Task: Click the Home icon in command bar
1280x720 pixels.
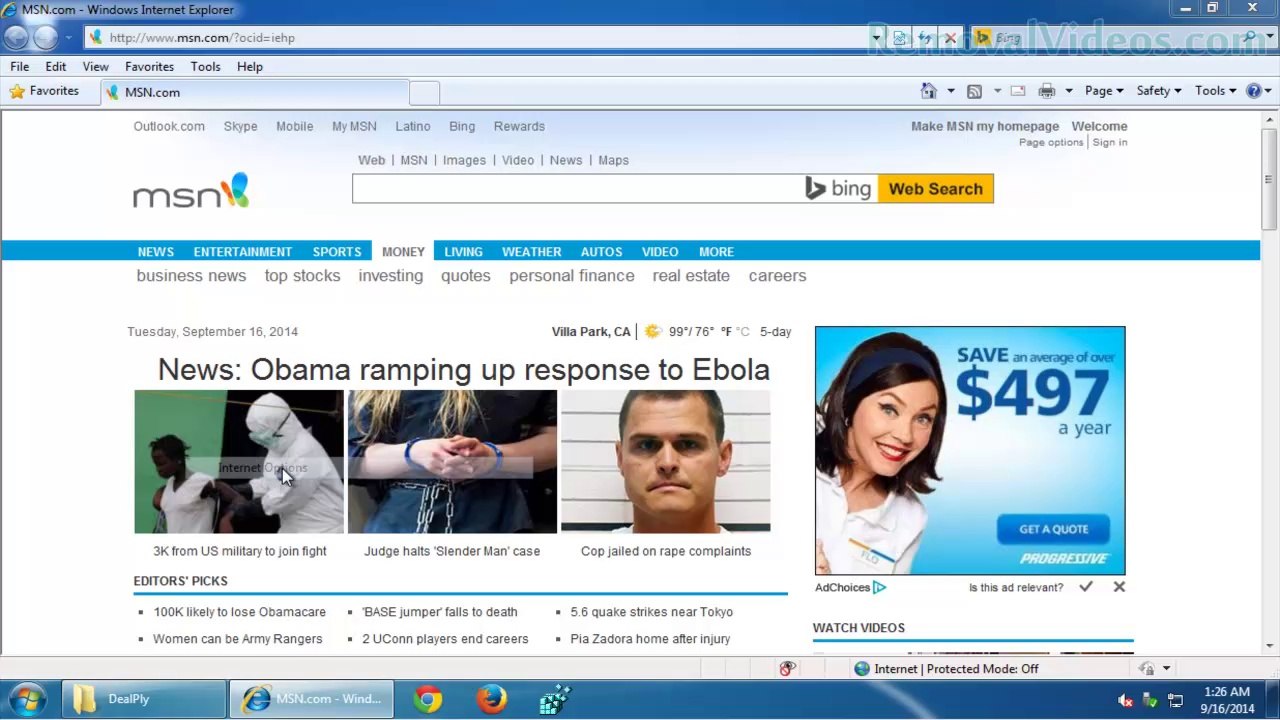Action: point(929,91)
